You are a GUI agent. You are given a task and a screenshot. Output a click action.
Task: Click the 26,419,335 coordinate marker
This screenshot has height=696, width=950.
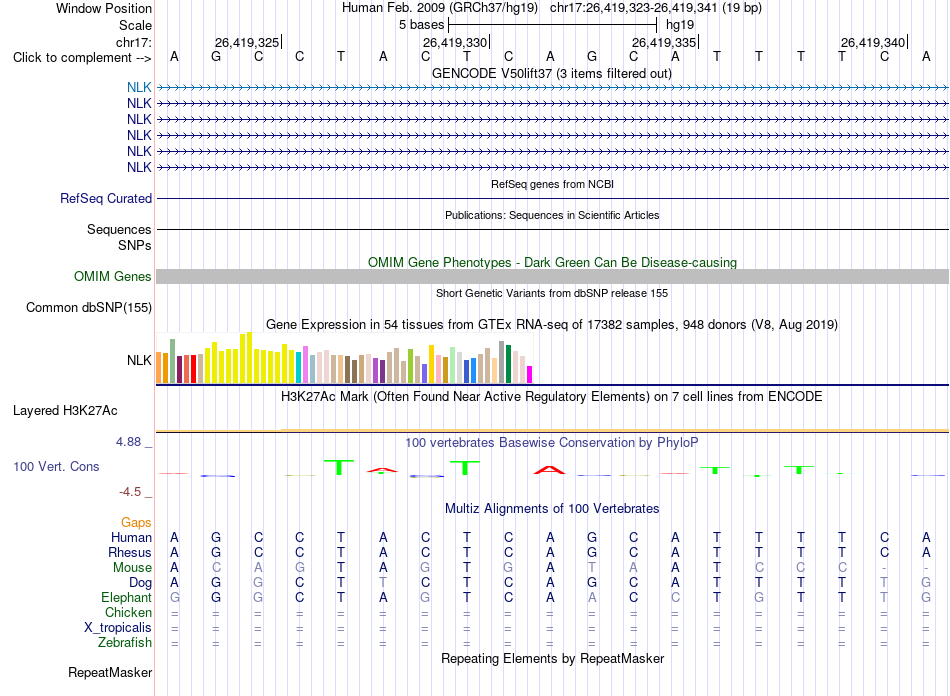point(664,42)
